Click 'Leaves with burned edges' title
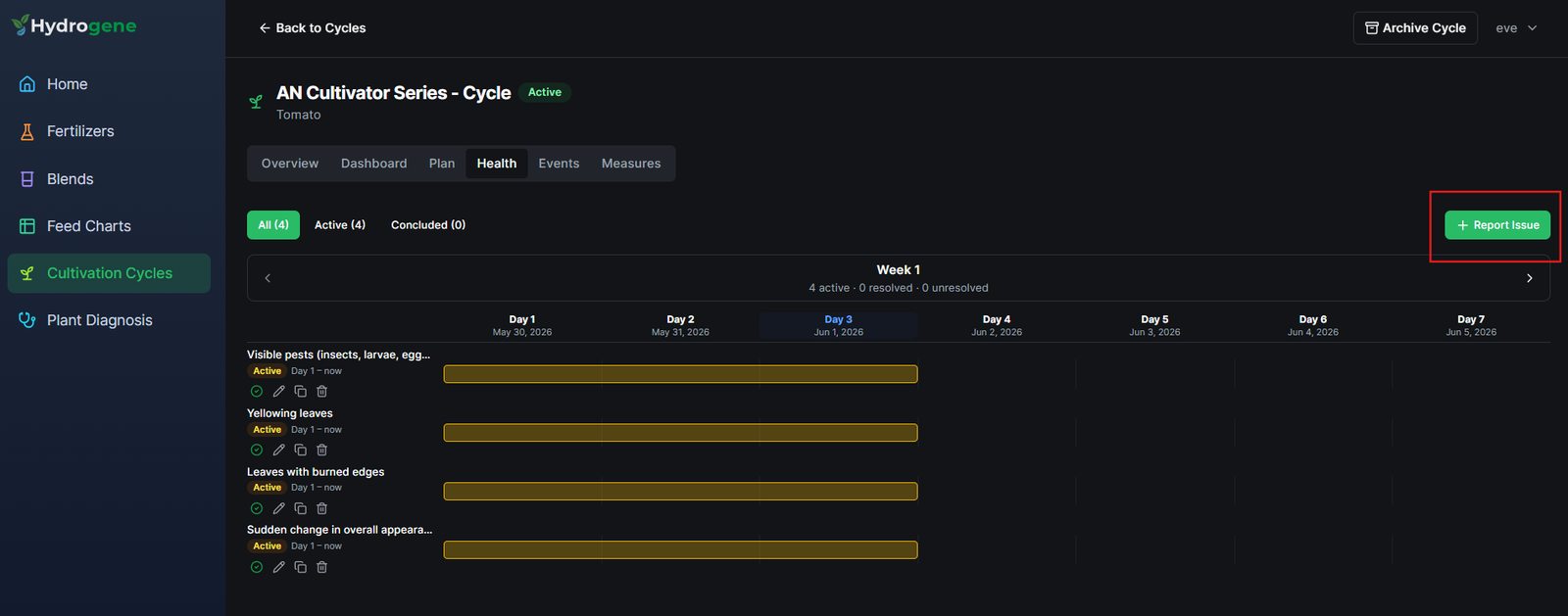Viewport: 1568px width, 616px height. [x=316, y=472]
